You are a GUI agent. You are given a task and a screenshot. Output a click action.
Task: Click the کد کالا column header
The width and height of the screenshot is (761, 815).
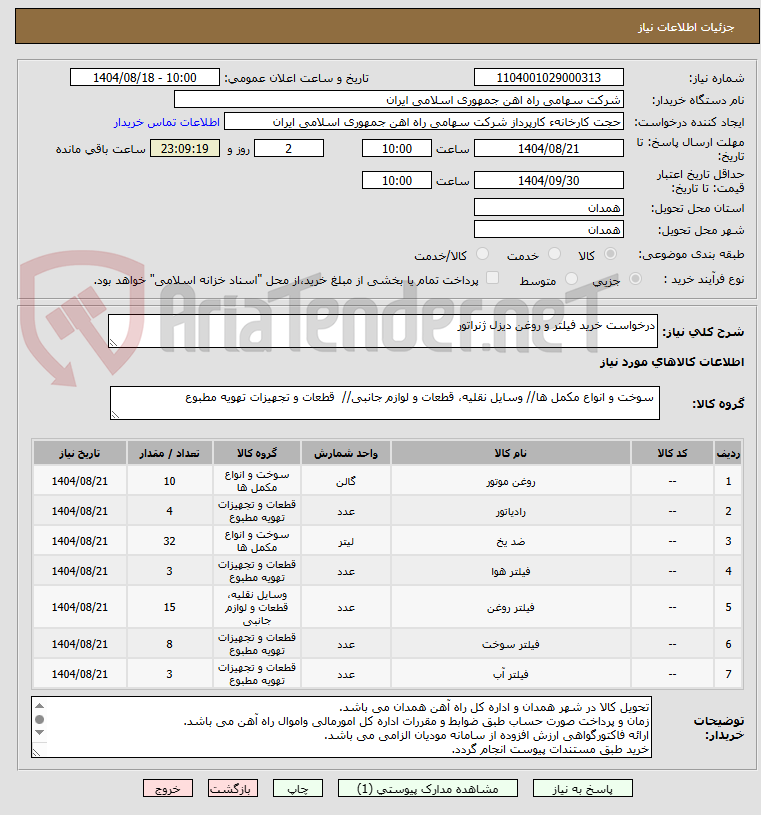672,453
